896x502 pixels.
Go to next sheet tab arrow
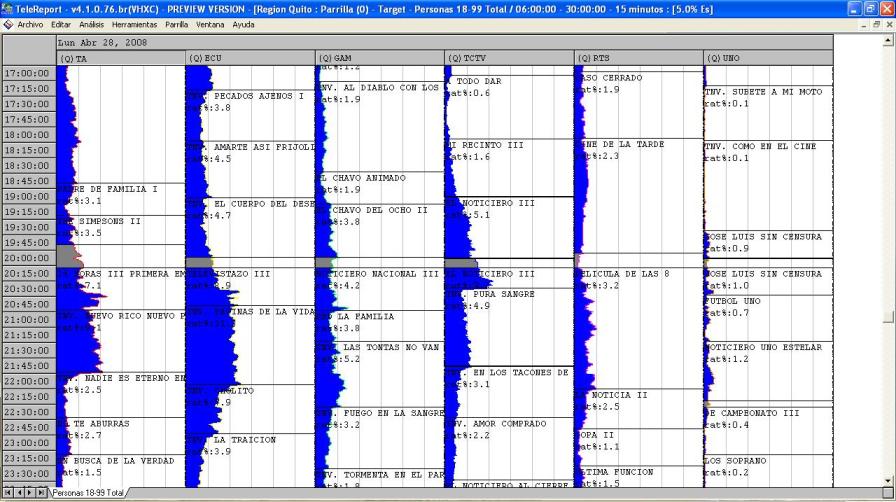(x=30, y=492)
